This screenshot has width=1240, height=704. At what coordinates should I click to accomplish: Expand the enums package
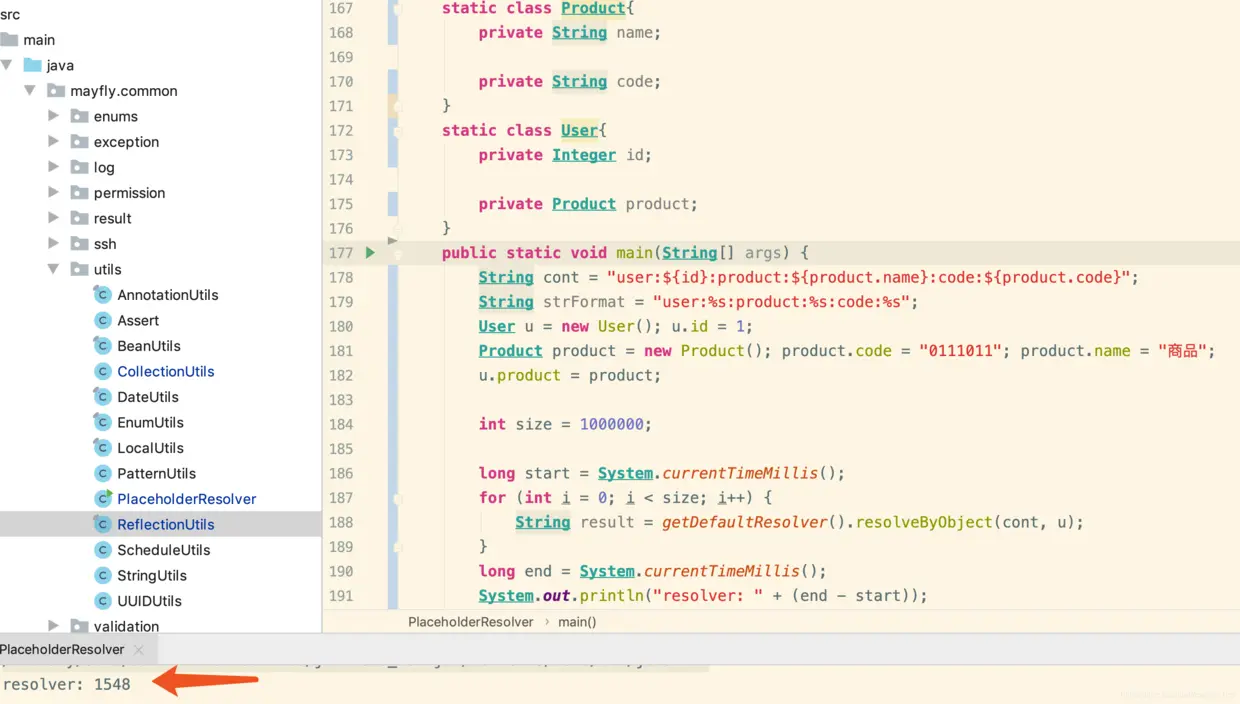pos(54,116)
